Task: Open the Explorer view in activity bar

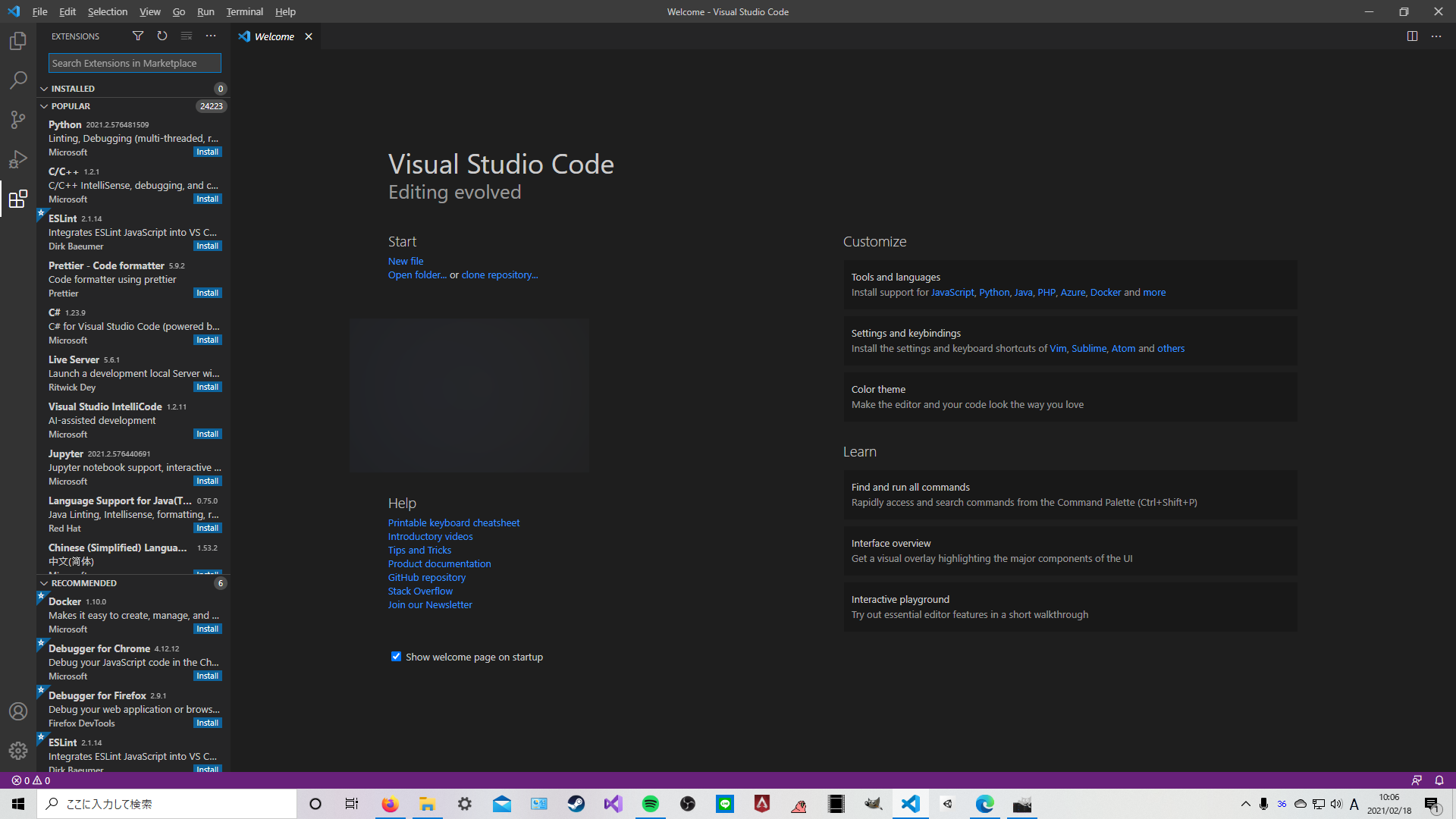Action: (x=18, y=41)
